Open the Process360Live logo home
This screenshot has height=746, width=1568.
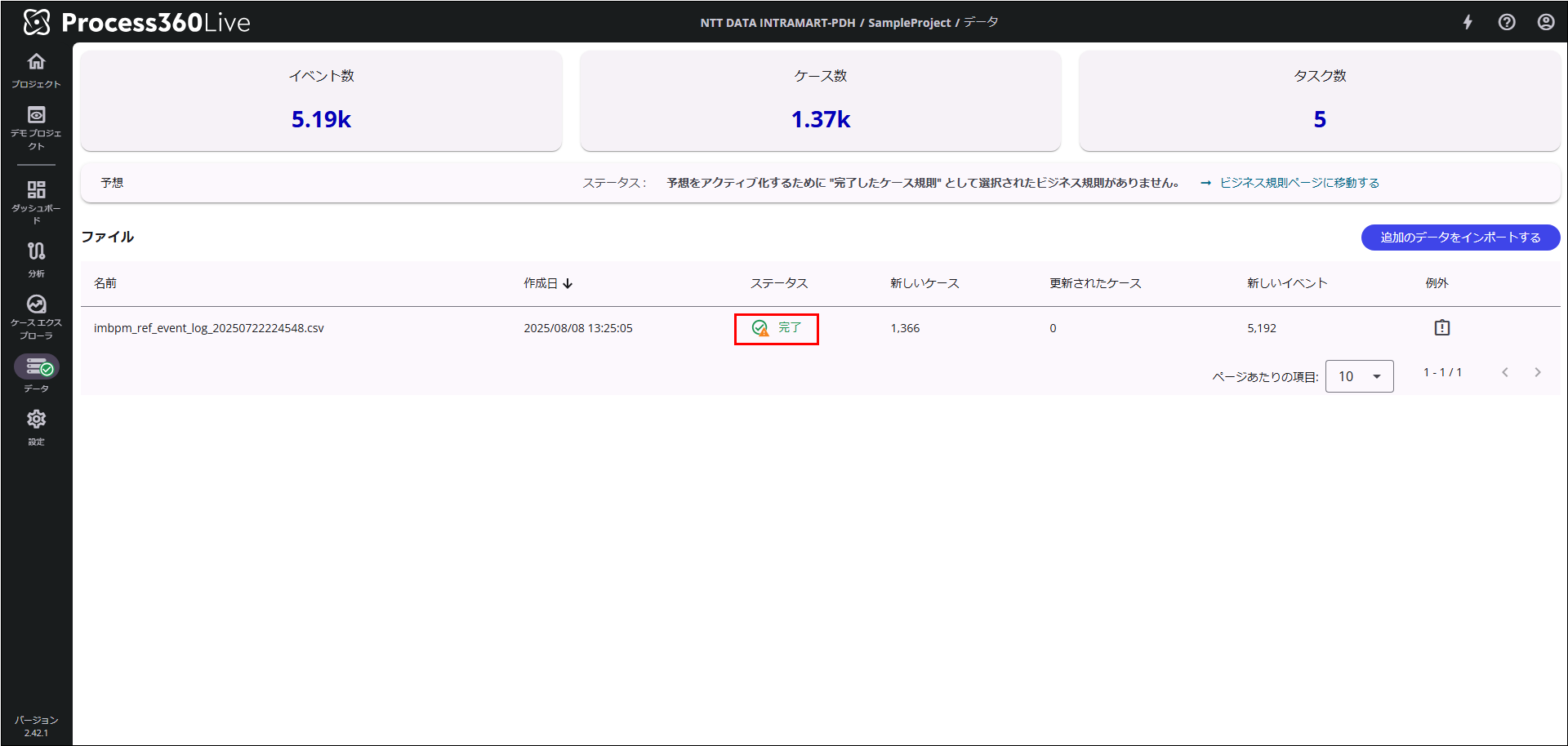coord(136,22)
